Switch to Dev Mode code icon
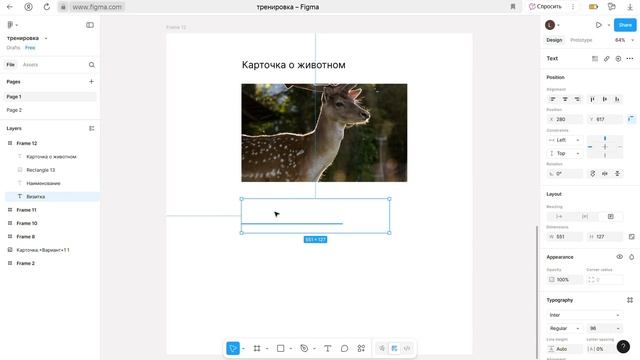The image size is (640, 360). click(407, 348)
